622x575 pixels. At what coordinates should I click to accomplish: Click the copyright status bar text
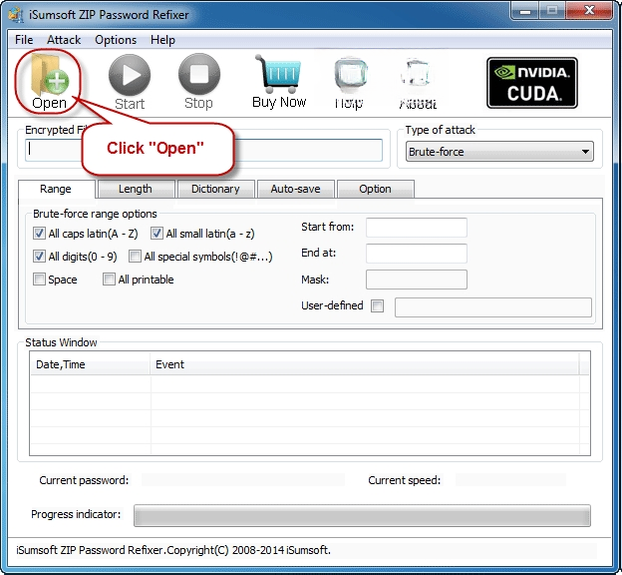click(x=173, y=550)
